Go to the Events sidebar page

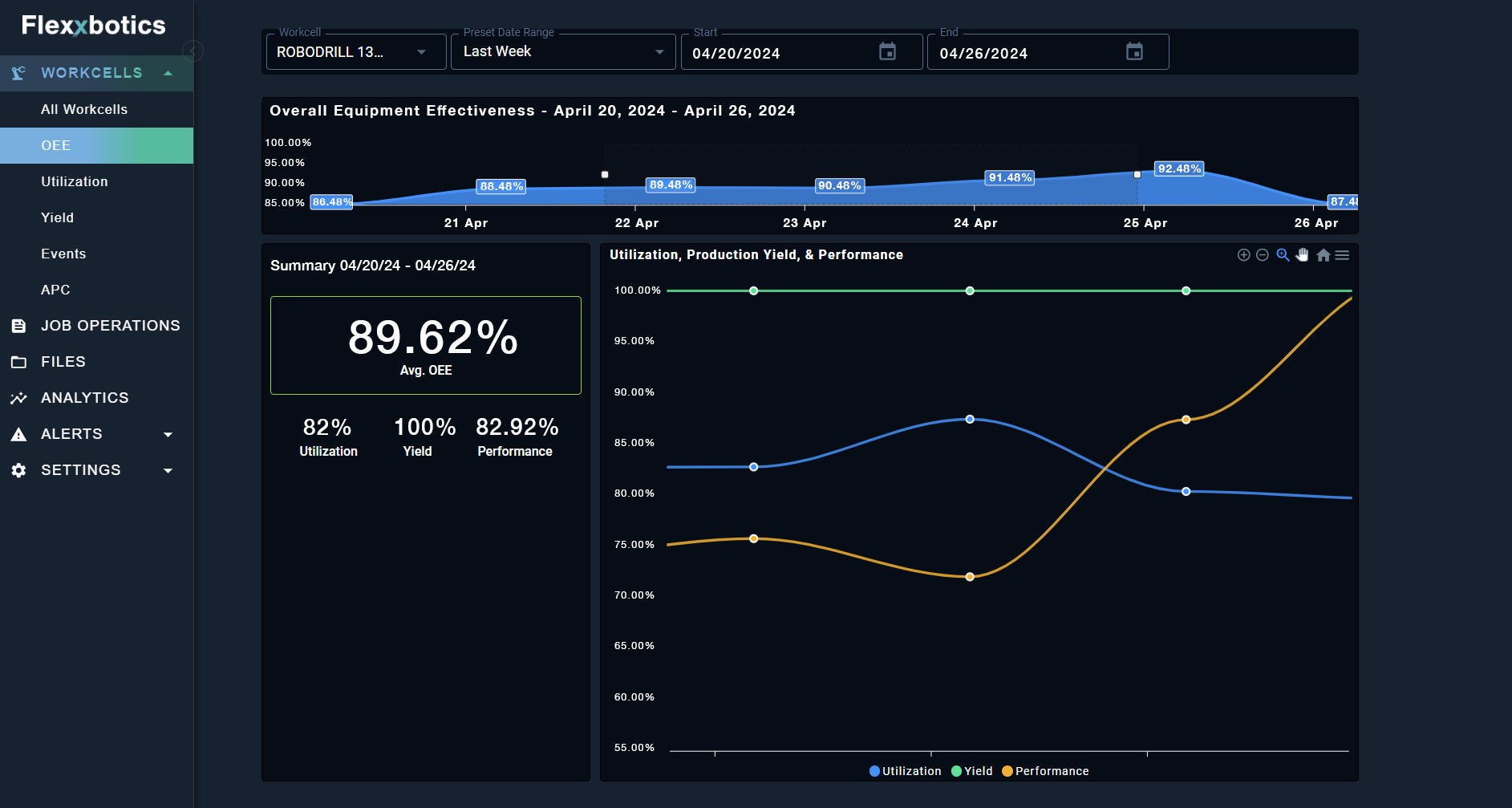point(63,254)
